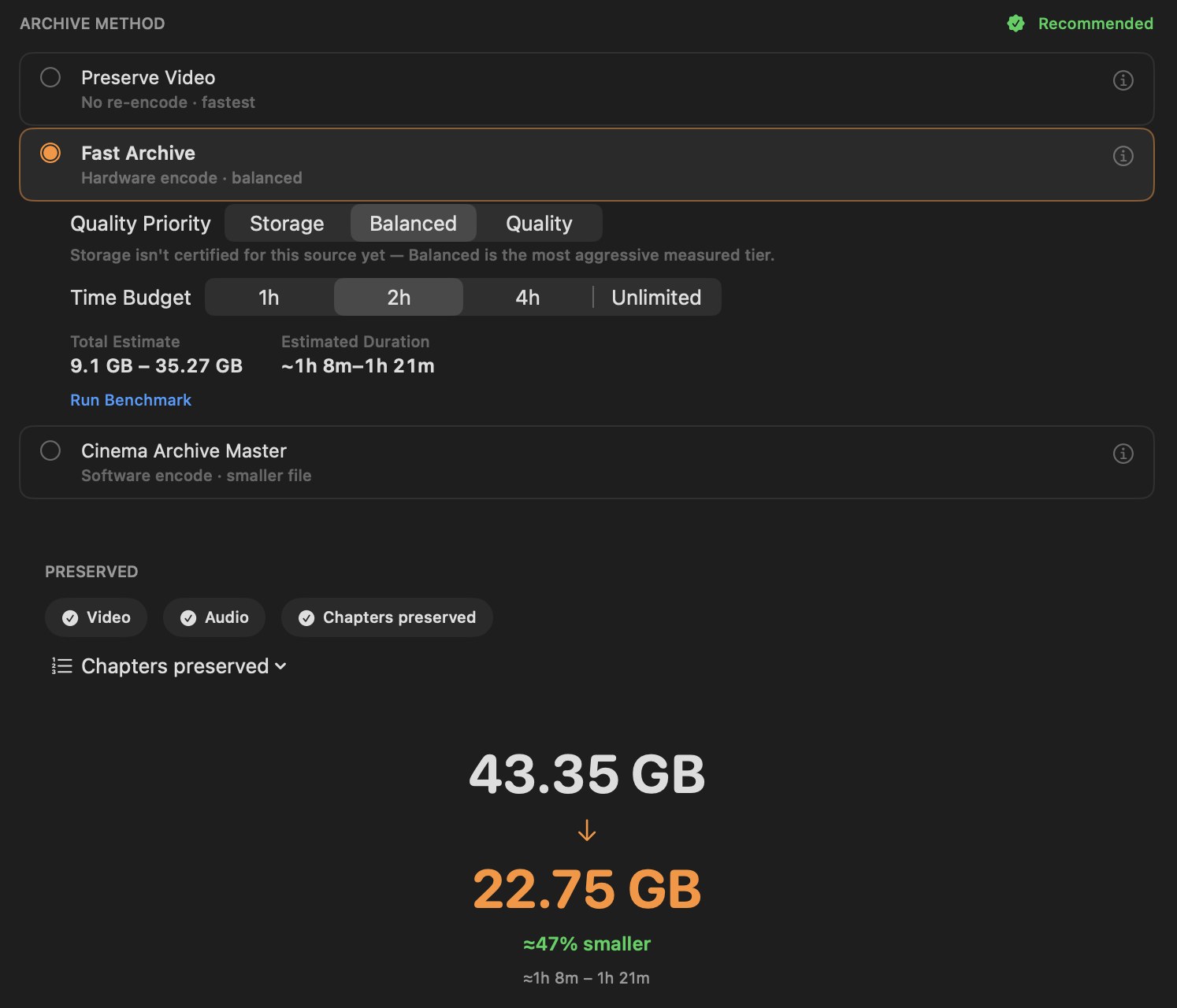Click the numbered list icon beside Chapters preserved
The height and width of the screenshot is (1008, 1177).
pyautogui.click(x=61, y=666)
